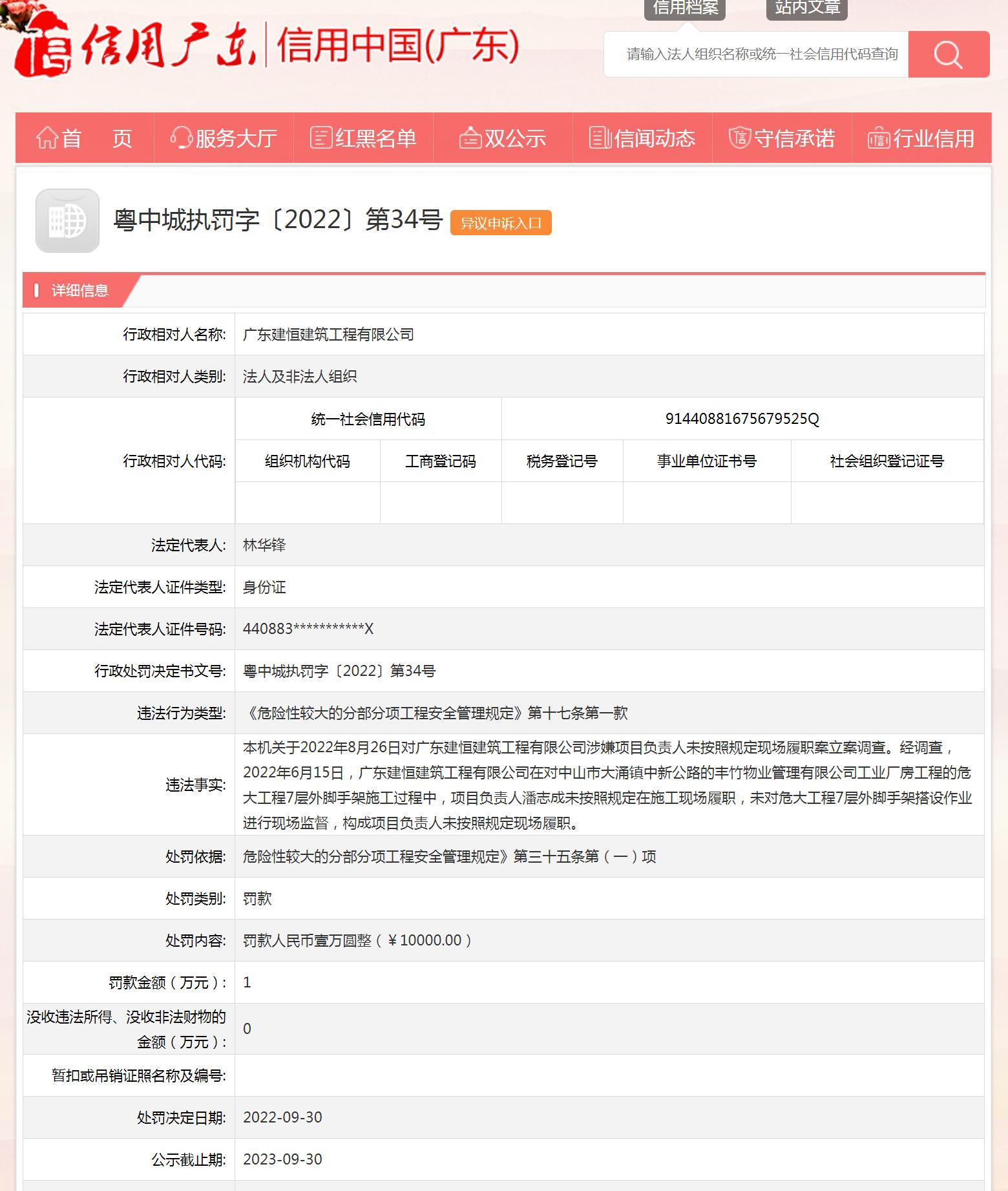Click the home icon beside 首页
Viewport: 1008px width, 1191px height.
pyautogui.click(x=47, y=138)
